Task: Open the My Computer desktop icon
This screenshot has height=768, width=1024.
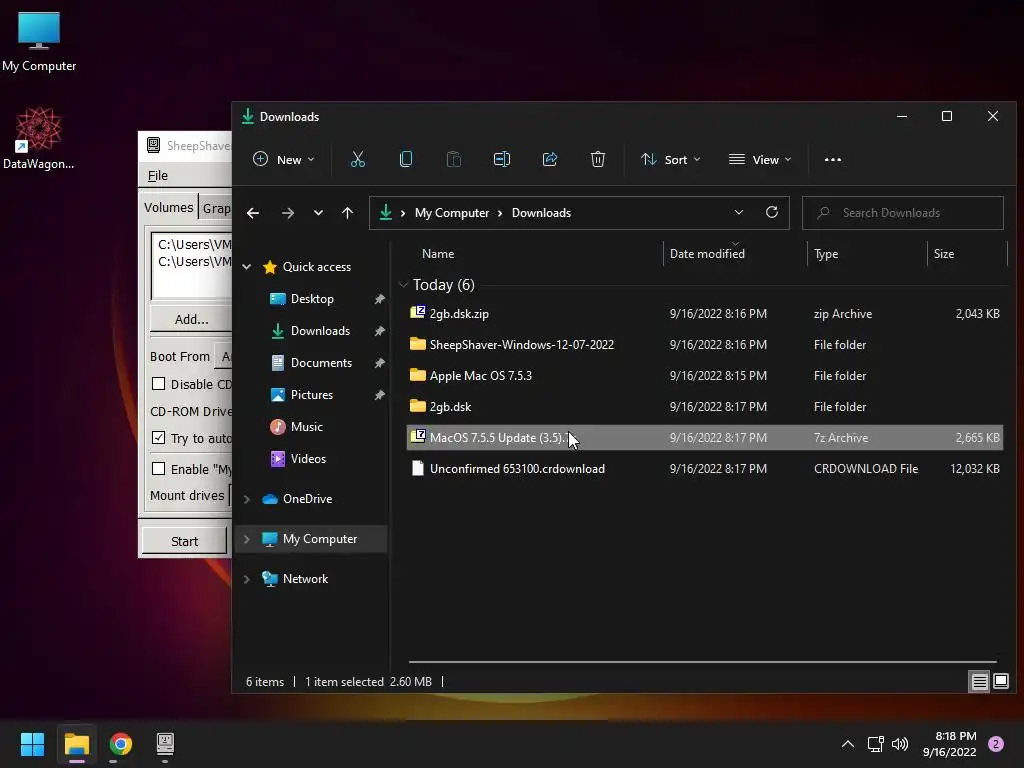Action: point(39,42)
